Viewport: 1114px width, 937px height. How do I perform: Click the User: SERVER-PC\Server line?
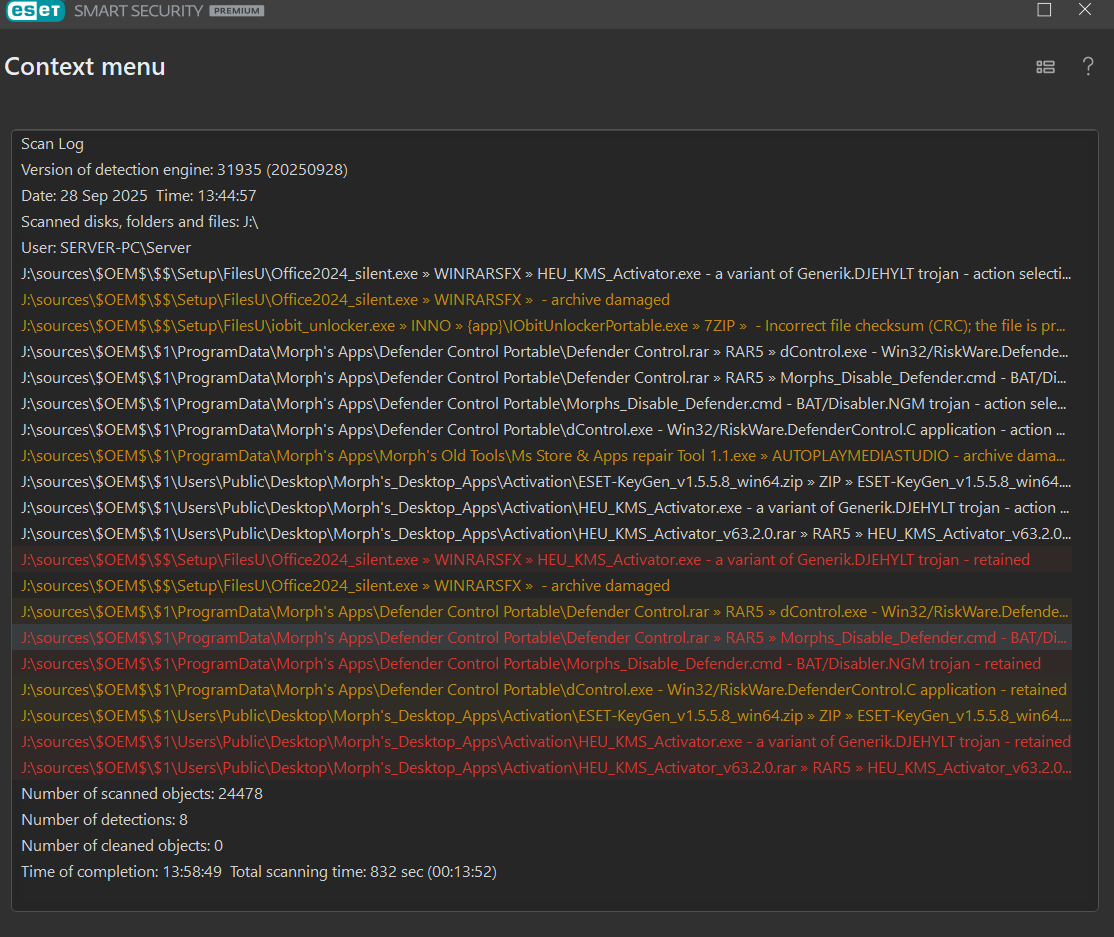tap(106, 248)
